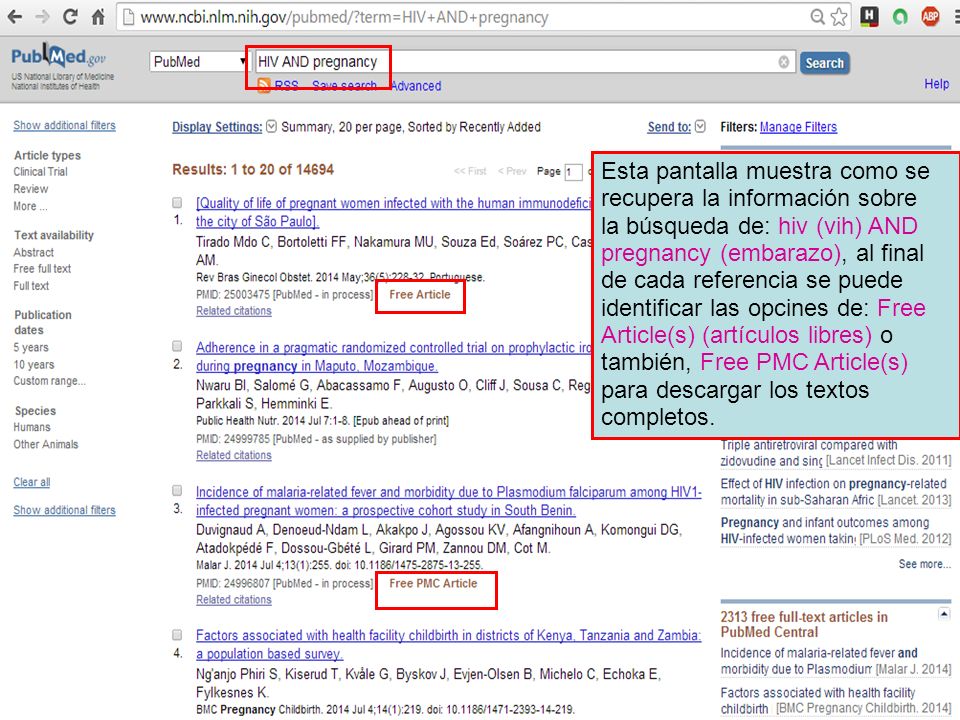
Task: Click the See more... link
Action: click(x=924, y=564)
